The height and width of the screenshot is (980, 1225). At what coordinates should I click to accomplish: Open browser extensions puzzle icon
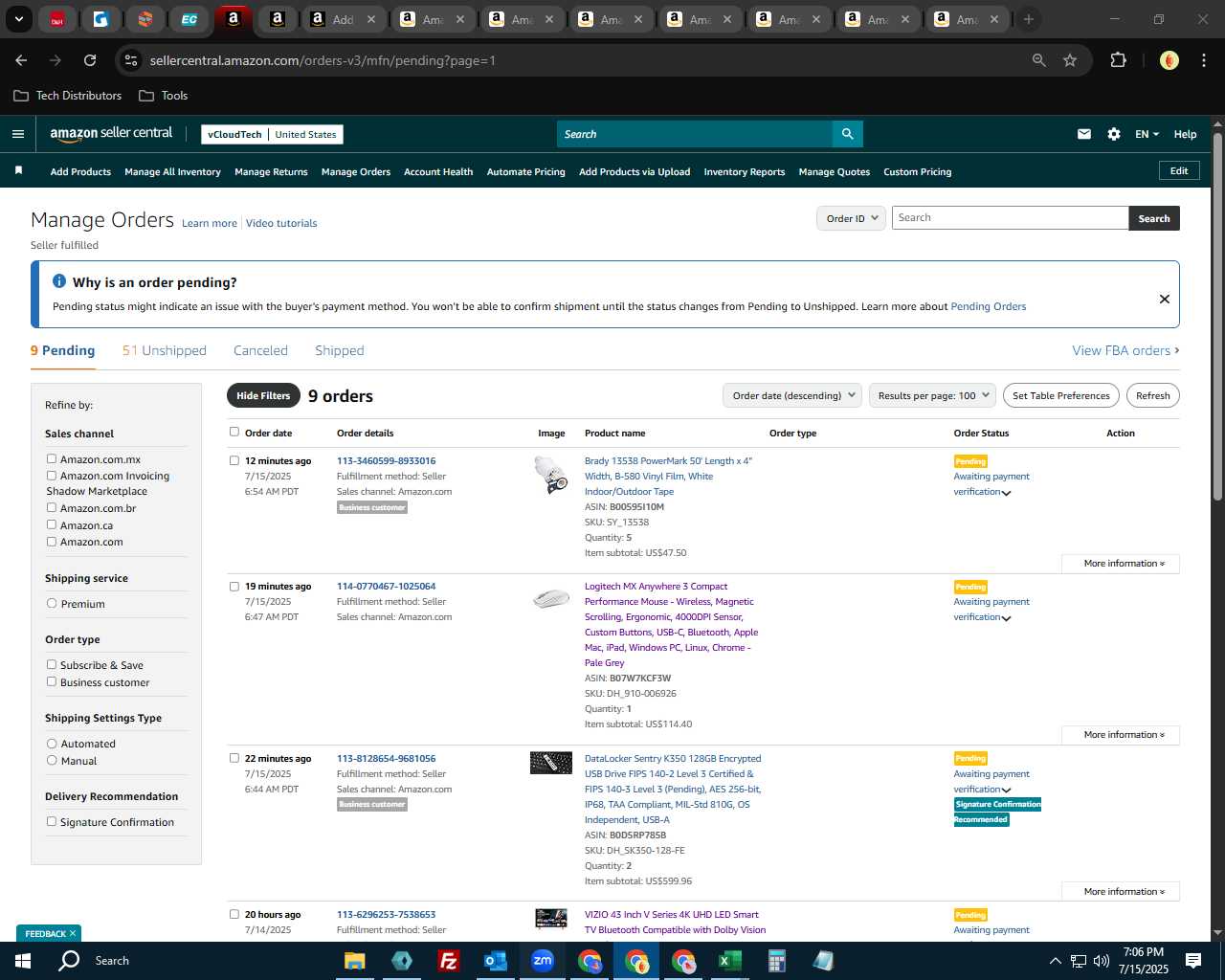[1118, 60]
